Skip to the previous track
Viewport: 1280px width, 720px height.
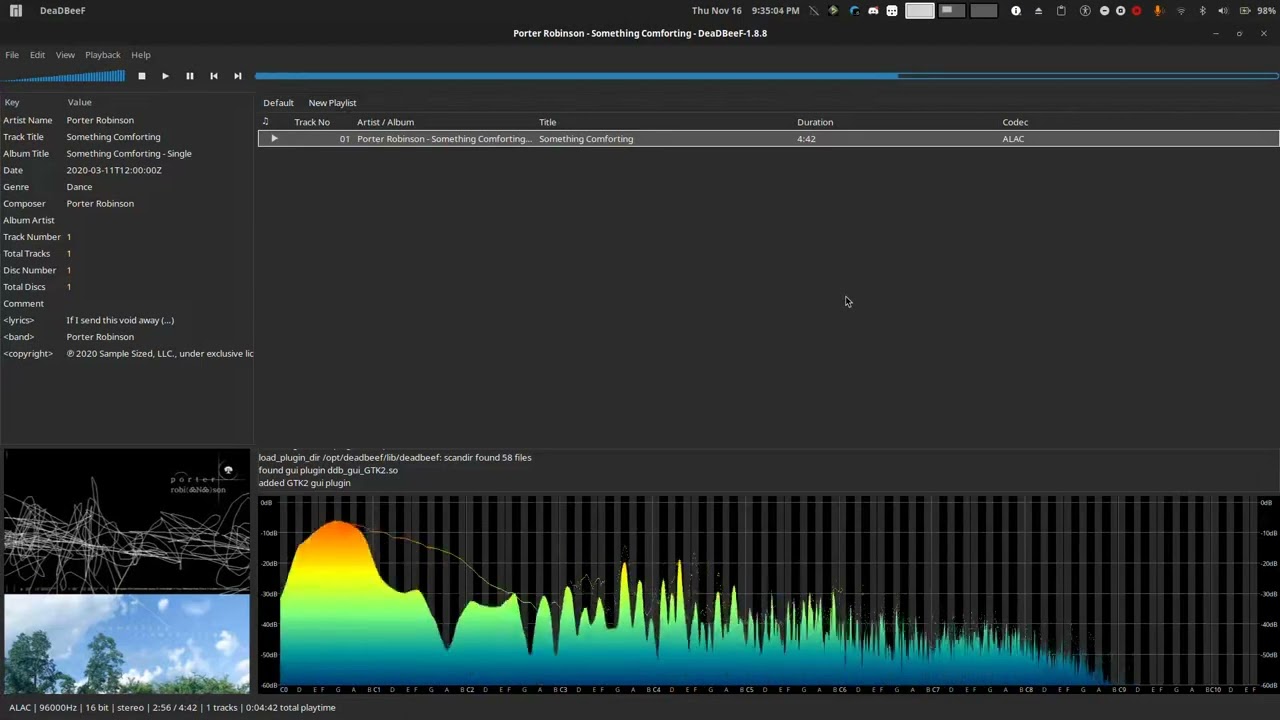[x=213, y=76]
